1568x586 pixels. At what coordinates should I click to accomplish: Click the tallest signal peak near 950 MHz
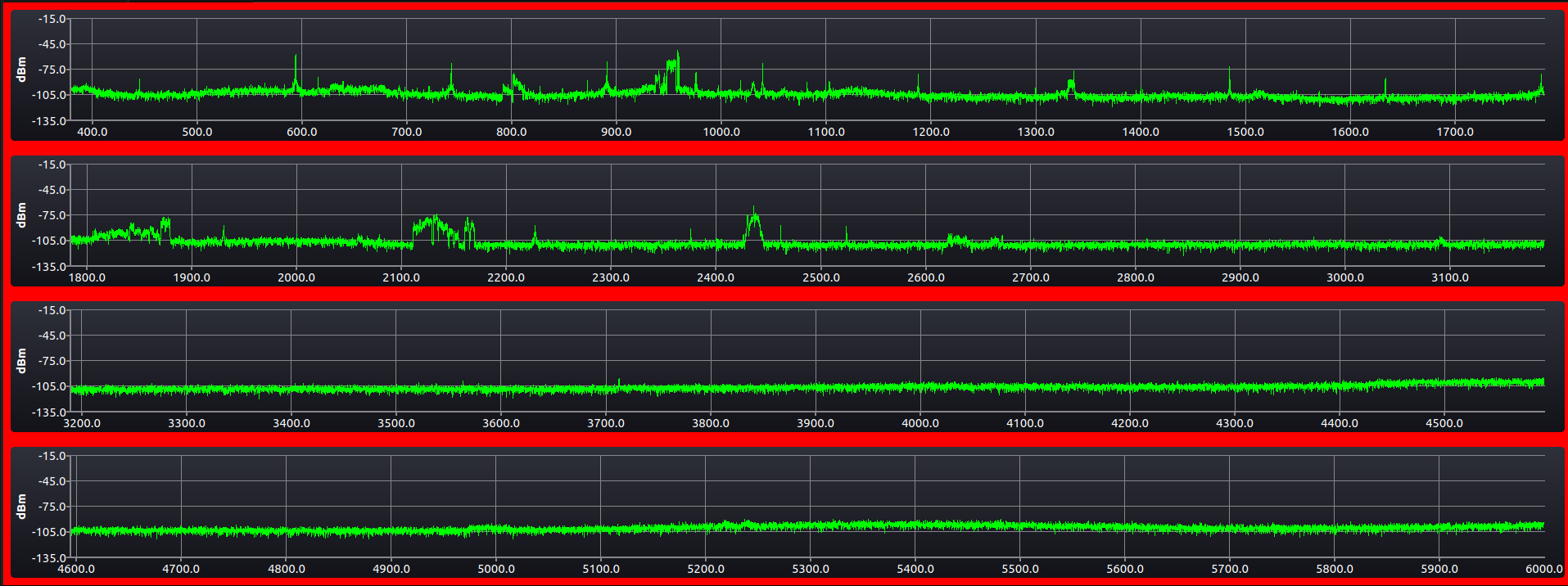pyautogui.click(x=673, y=72)
